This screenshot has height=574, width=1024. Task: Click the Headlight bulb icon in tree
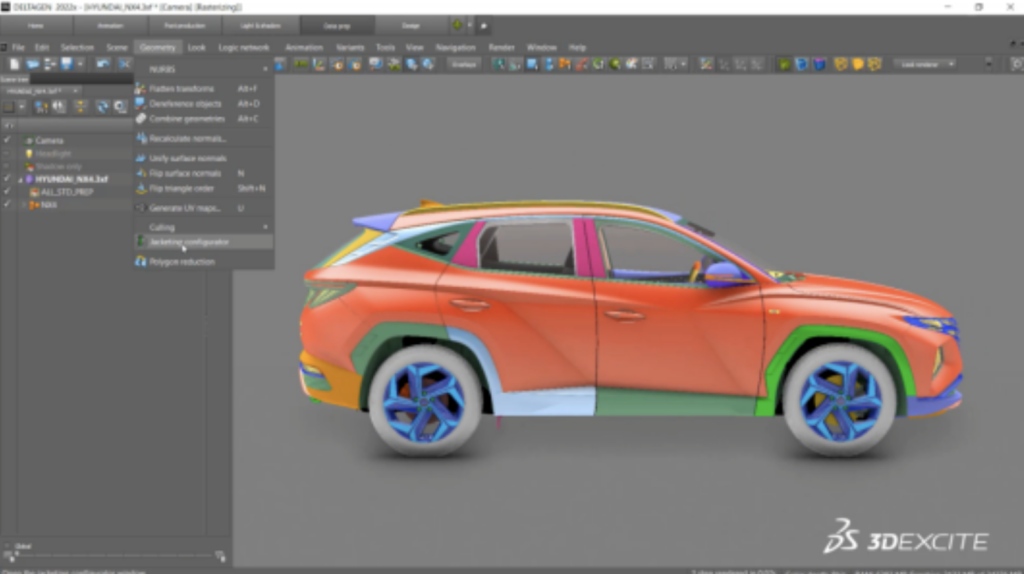[x=29, y=153]
